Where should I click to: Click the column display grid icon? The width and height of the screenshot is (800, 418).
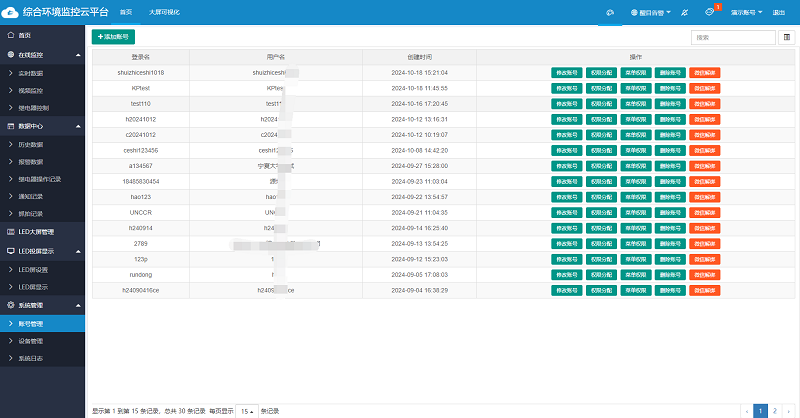click(786, 37)
